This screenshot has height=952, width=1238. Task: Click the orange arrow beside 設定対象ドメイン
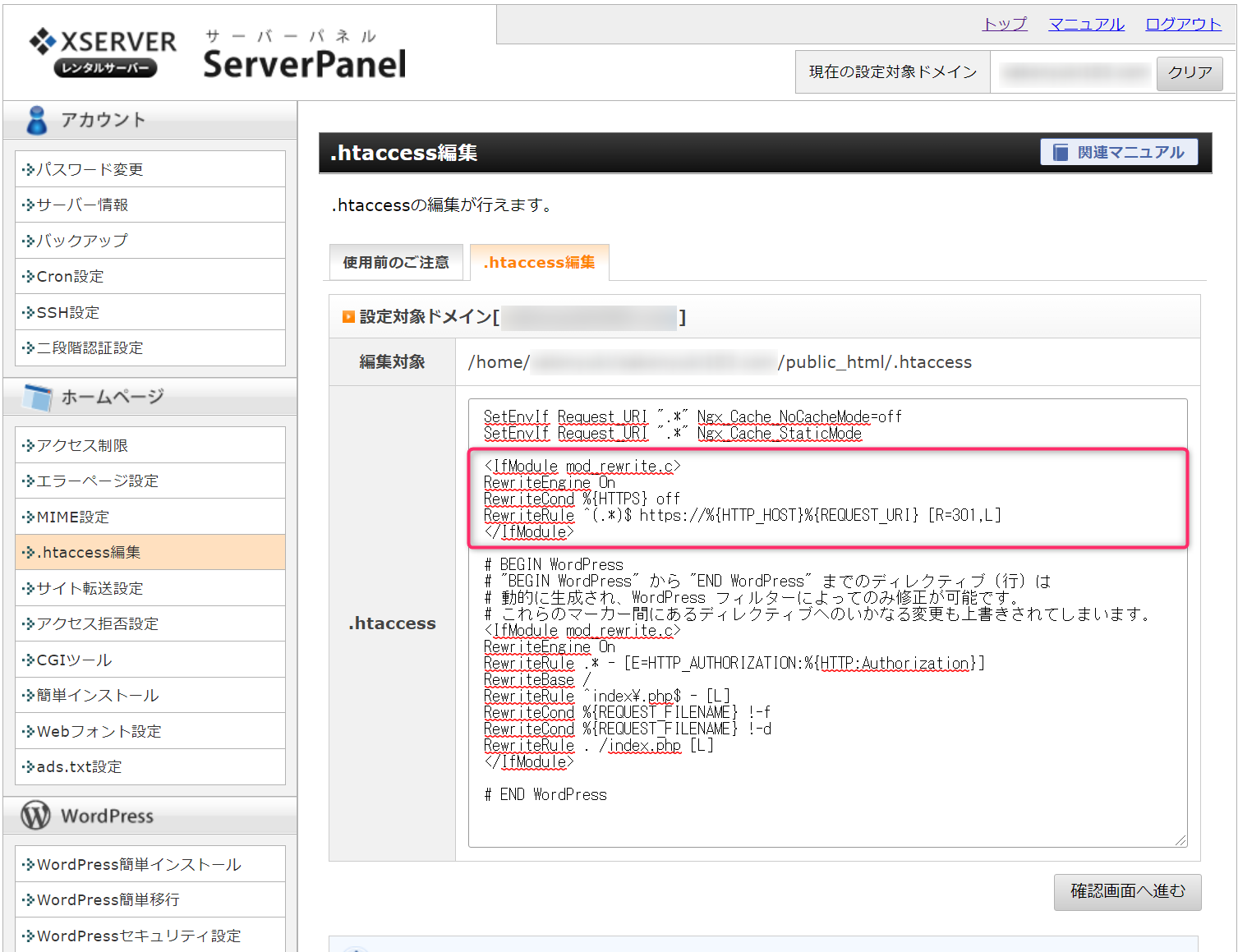[348, 316]
